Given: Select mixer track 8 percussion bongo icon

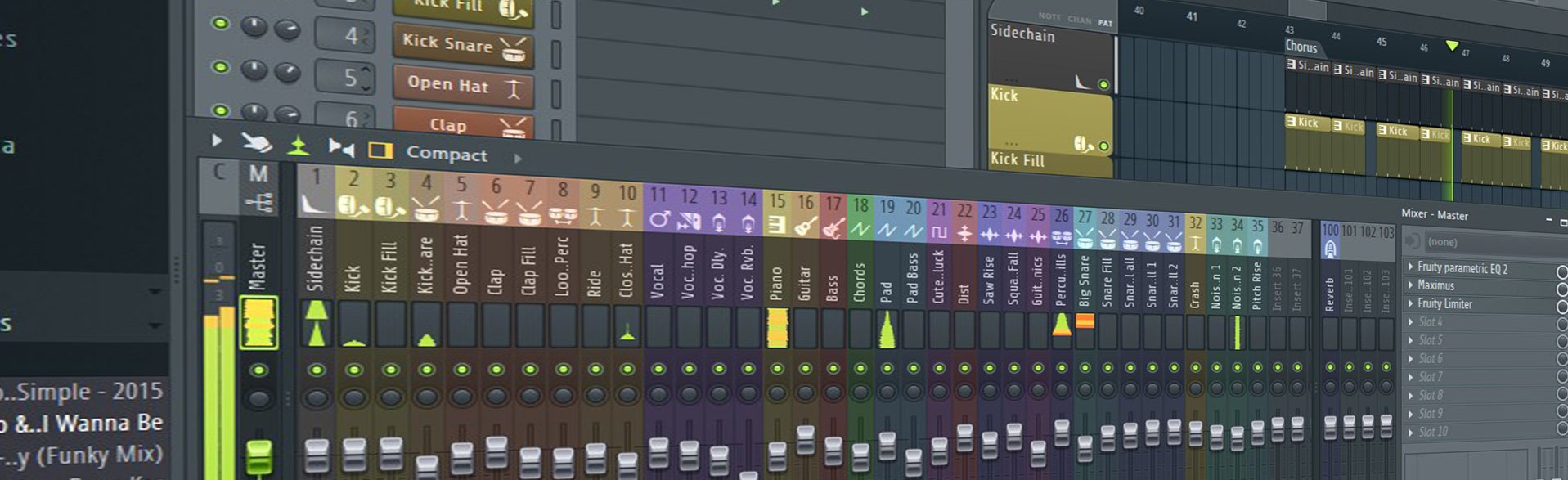Looking at the screenshot, I should coord(563,216).
